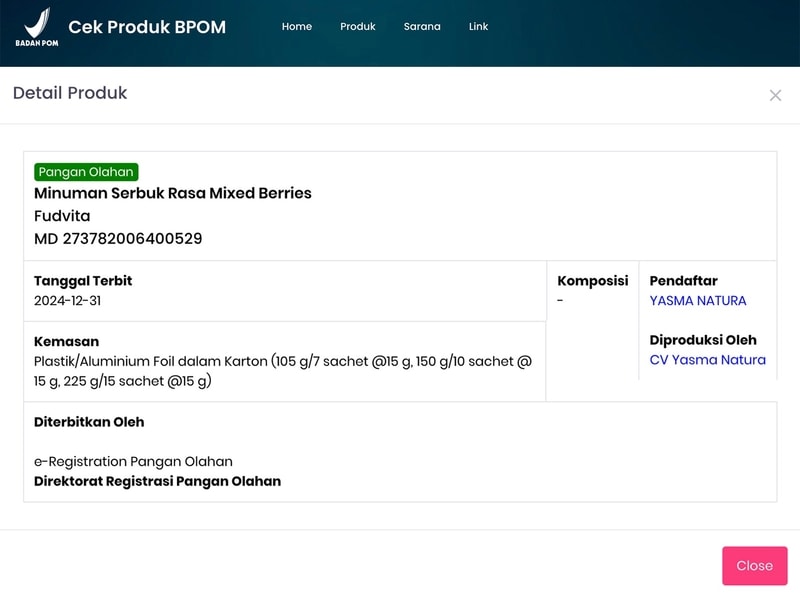Screen dimensions: 800x601
Task: Click the Badan POM logo
Action: (x=35, y=27)
